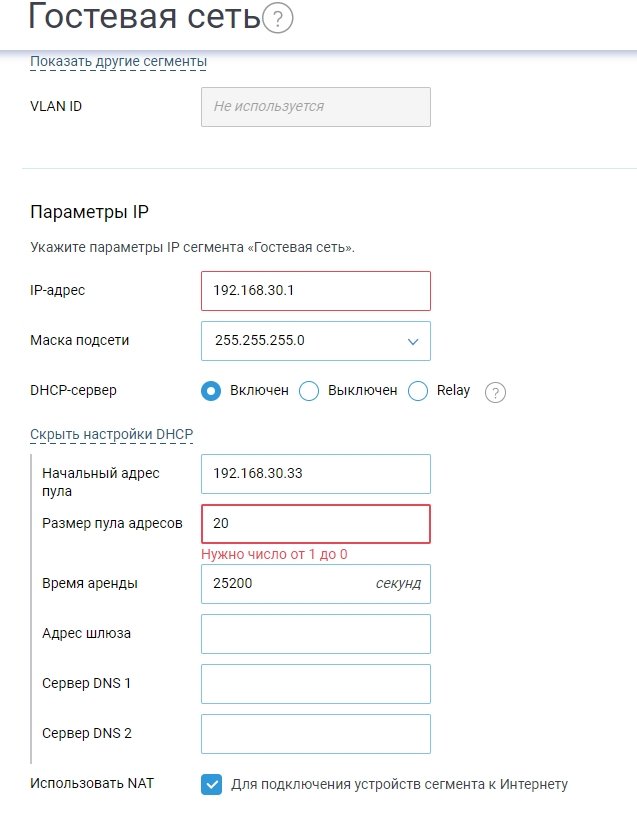Choose Relay DHCP mode
This screenshot has height=818, width=637.
click(418, 391)
